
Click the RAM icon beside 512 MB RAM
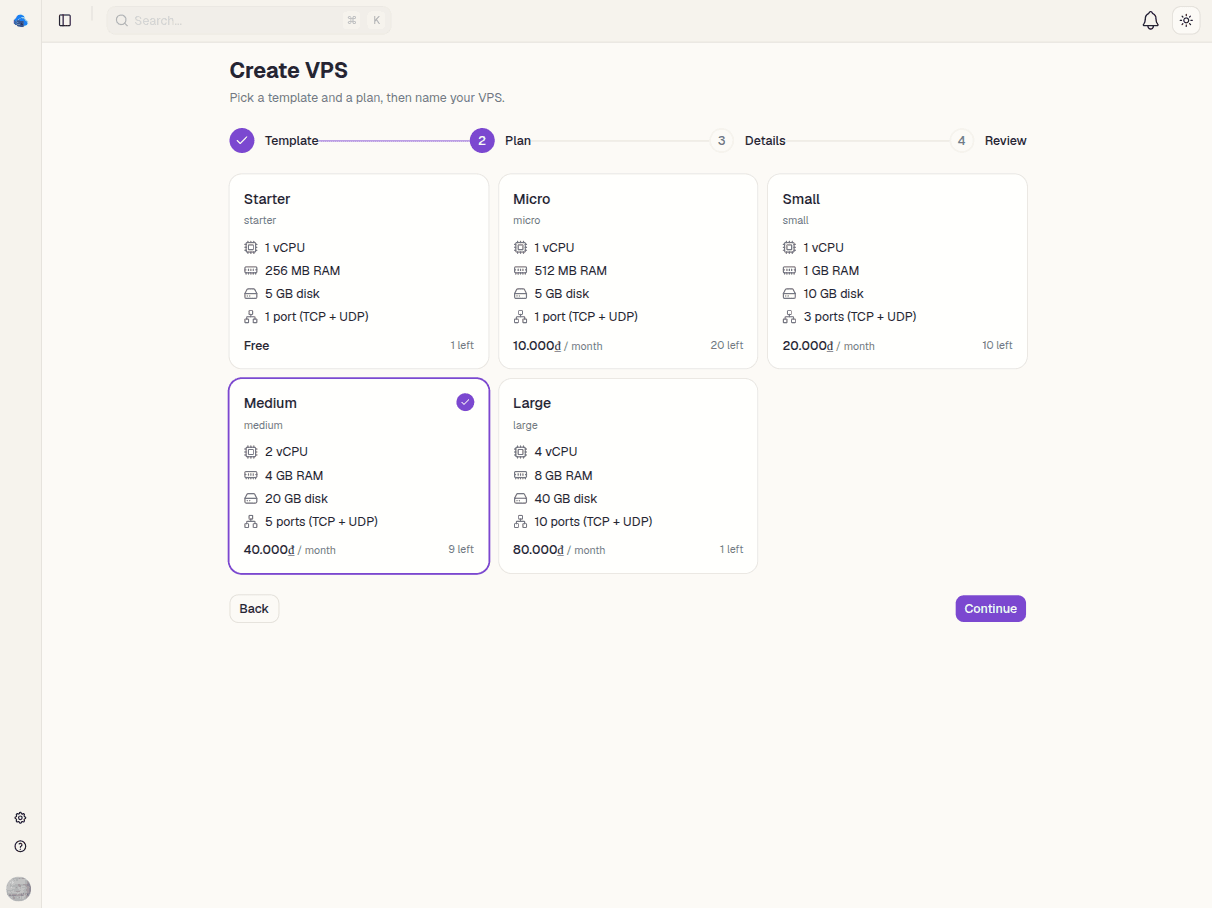point(520,271)
